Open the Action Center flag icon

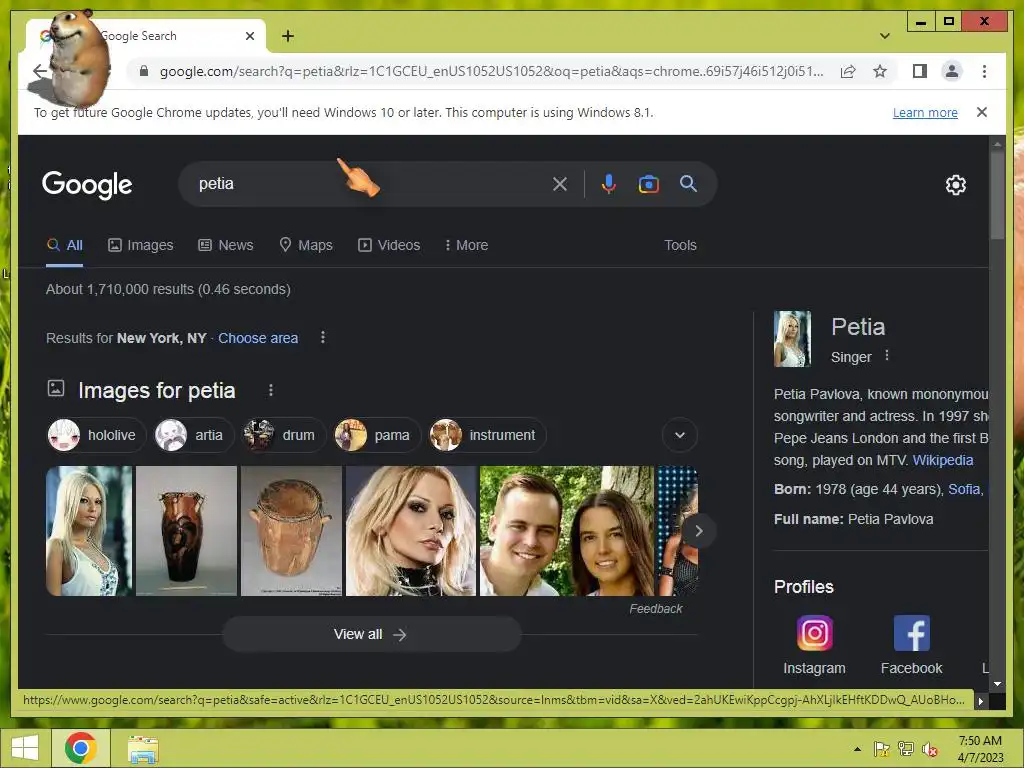[x=881, y=749]
